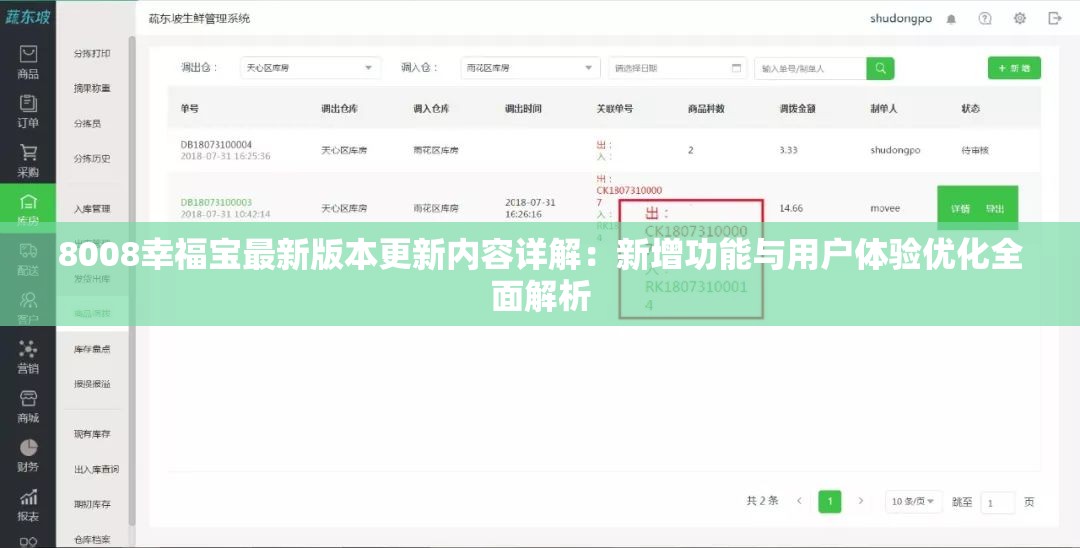Open the 订单 section in the sidebar
The image size is (1080, 548).
[28, 112]
